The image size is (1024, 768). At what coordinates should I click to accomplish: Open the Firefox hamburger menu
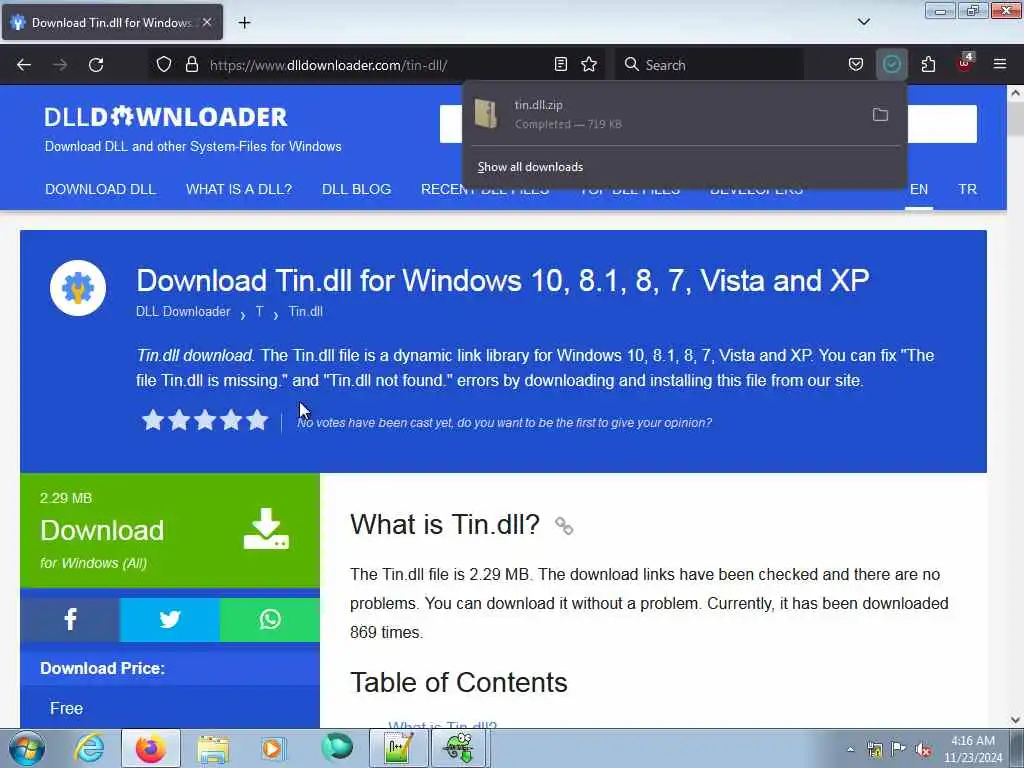[x=1000, y=64]
